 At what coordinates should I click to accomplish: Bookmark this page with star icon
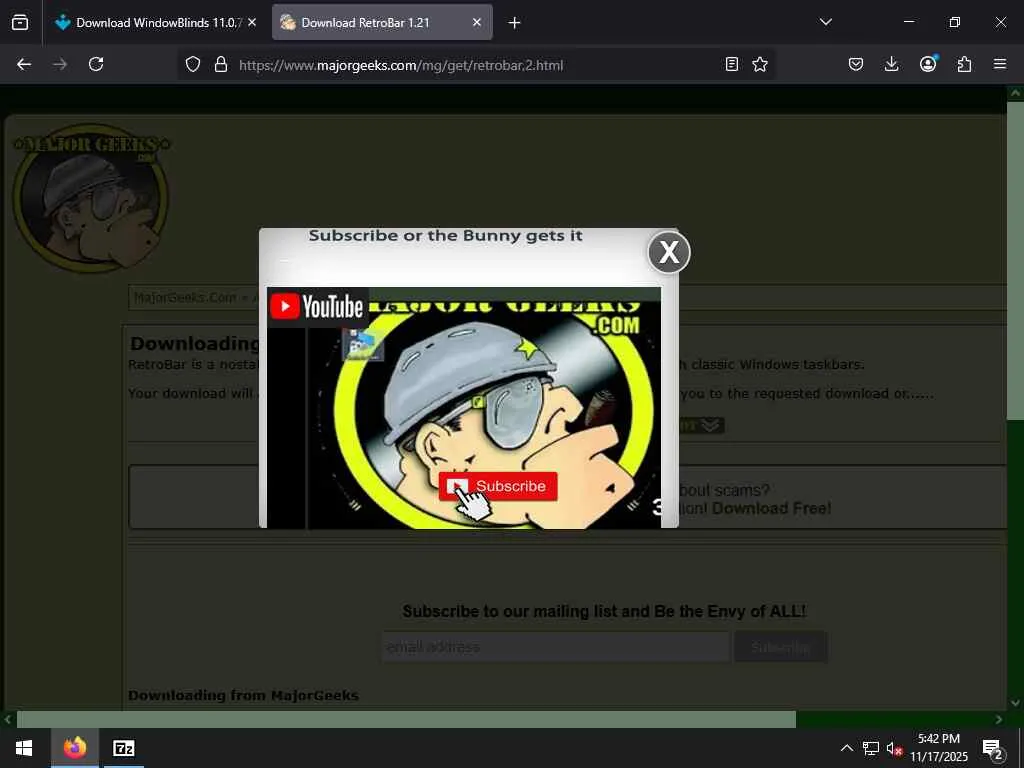click(x=760, y=64)
